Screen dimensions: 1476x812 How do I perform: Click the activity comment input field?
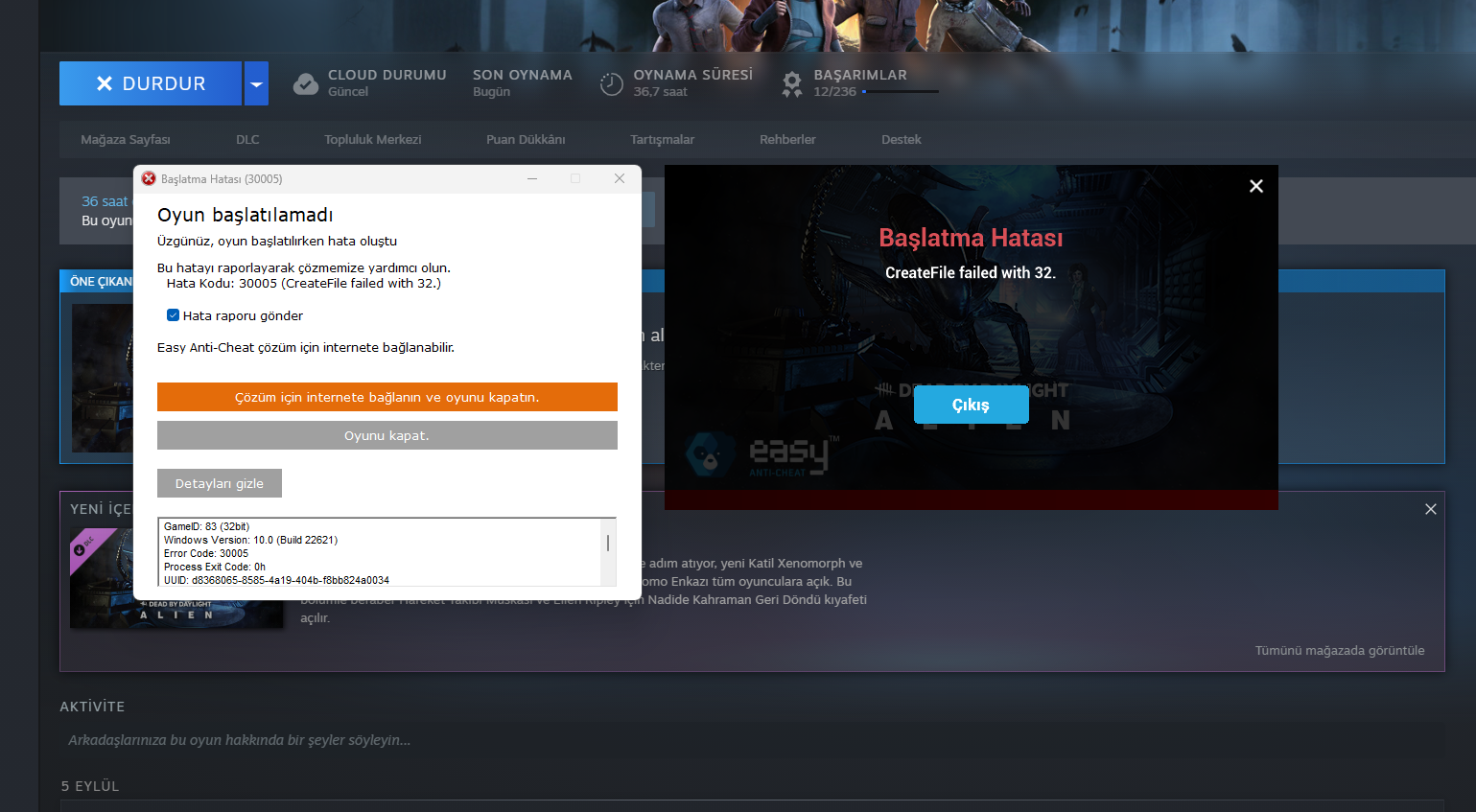pos(752,740)
